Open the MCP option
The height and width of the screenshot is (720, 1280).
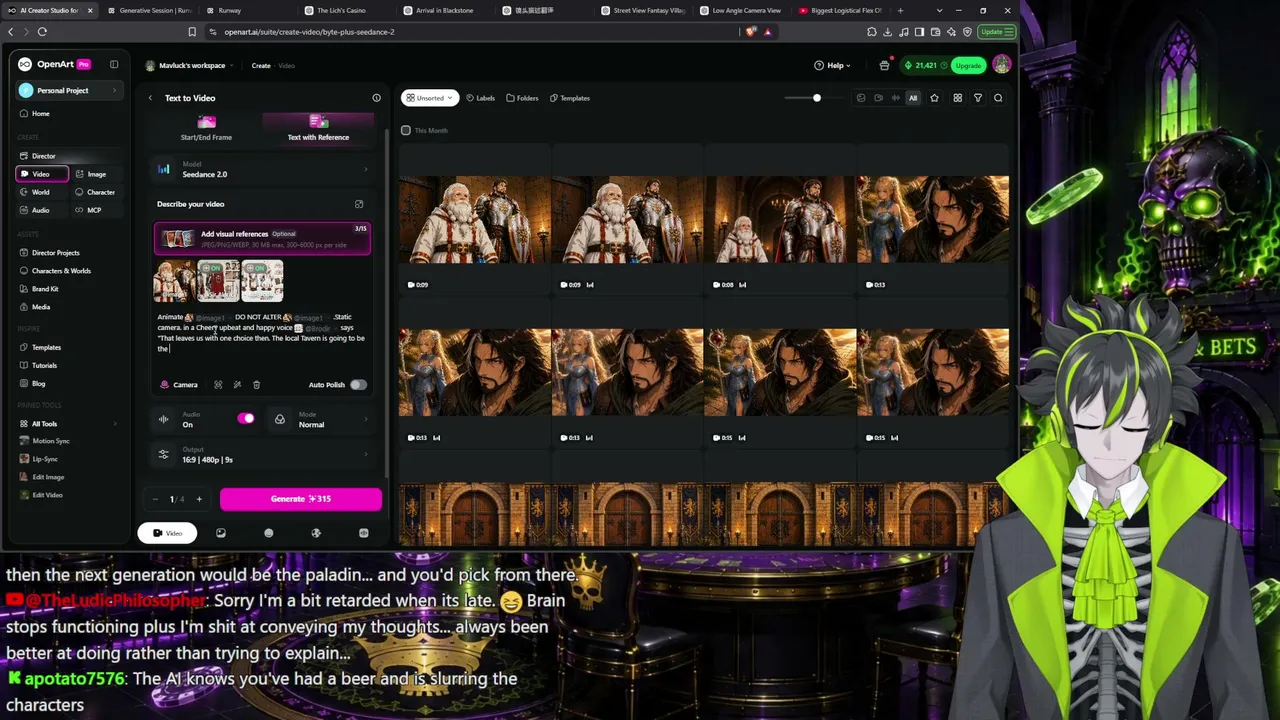94,210
